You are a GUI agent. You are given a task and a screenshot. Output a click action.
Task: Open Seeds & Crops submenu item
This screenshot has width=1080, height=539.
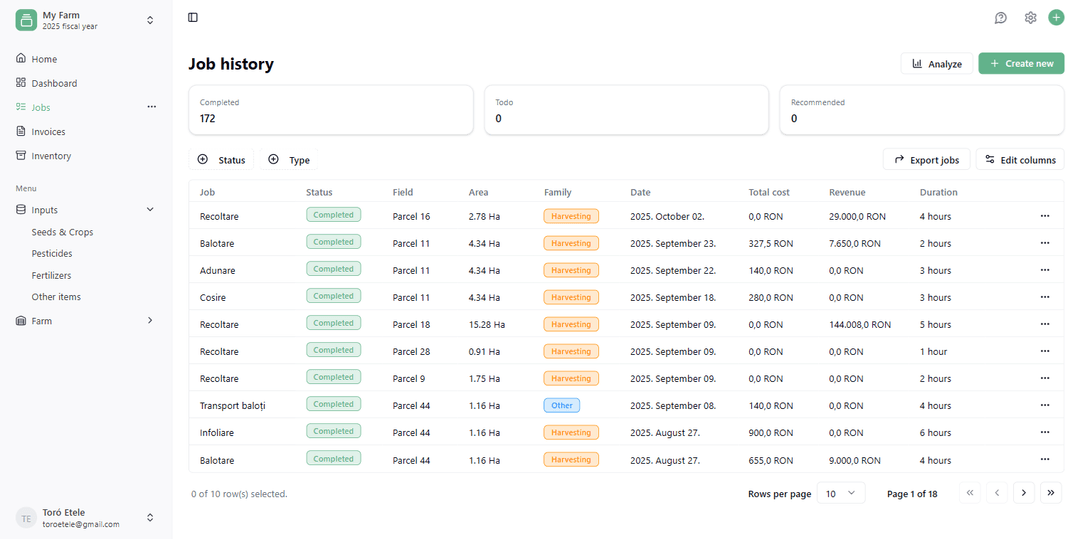[62, 232]
